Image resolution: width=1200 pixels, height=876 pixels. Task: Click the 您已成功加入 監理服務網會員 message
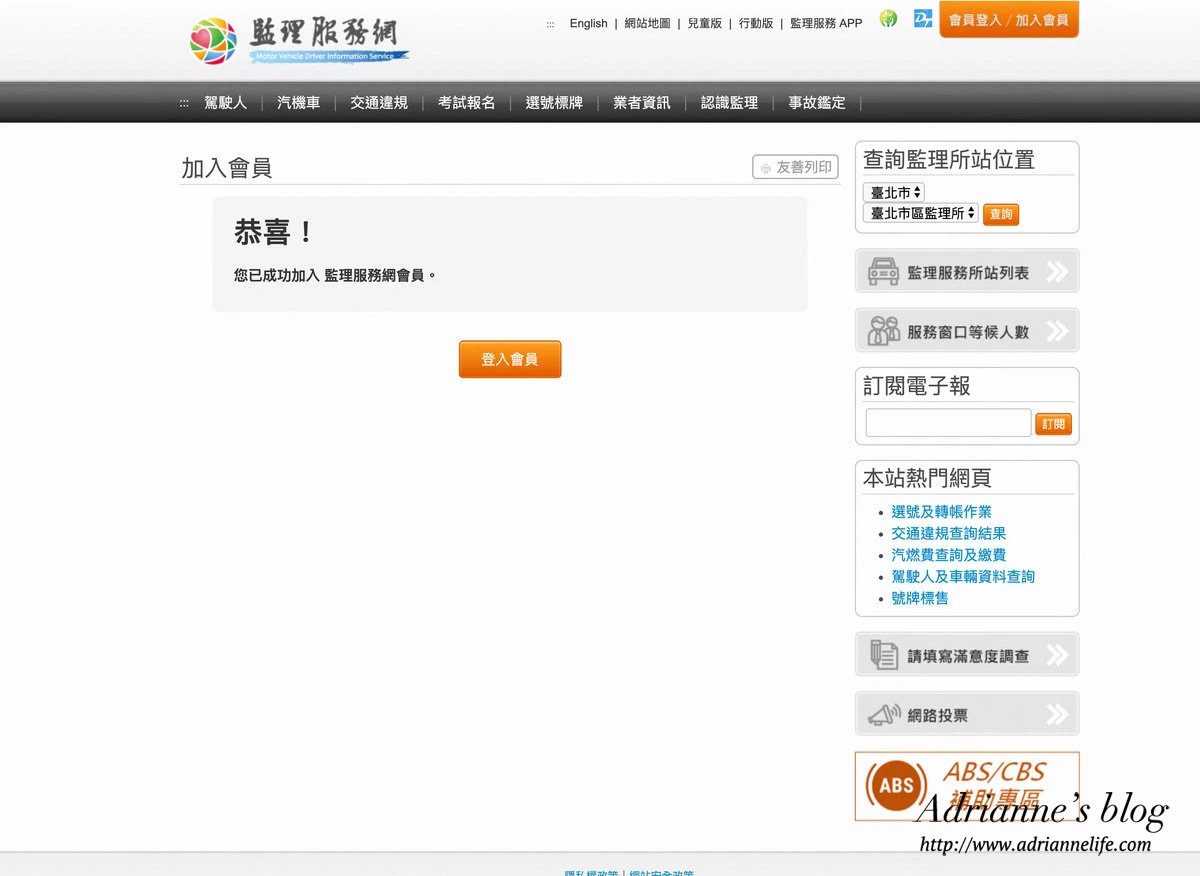335,275
